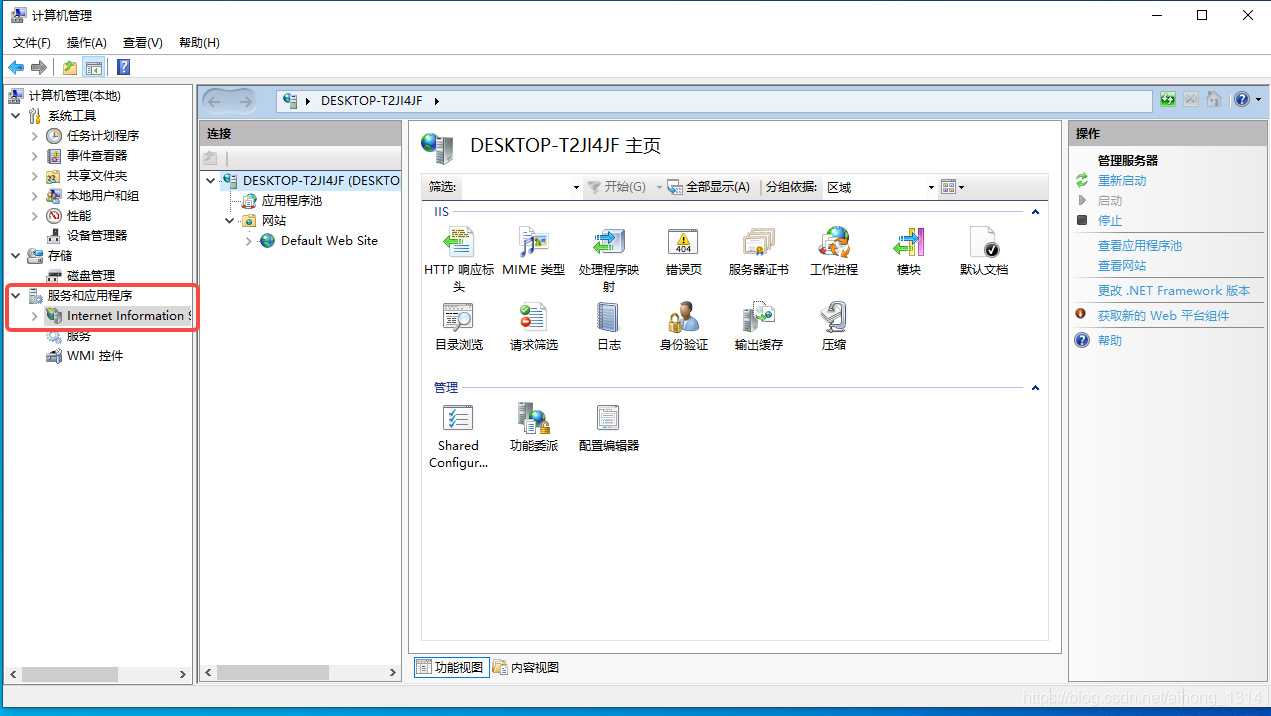This screenshot has width=1271, height=716.
Task: Open the 文件(F) menu
Action: coord(32,43)
